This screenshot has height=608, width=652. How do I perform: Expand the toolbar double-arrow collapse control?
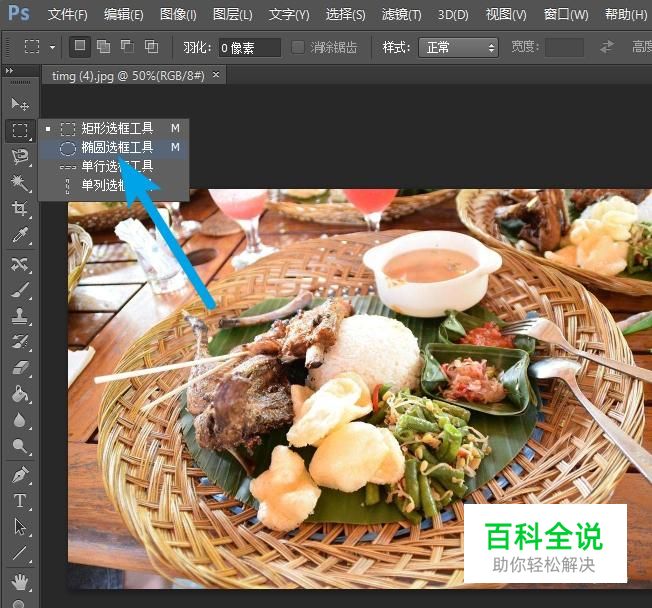pos(9,71)
